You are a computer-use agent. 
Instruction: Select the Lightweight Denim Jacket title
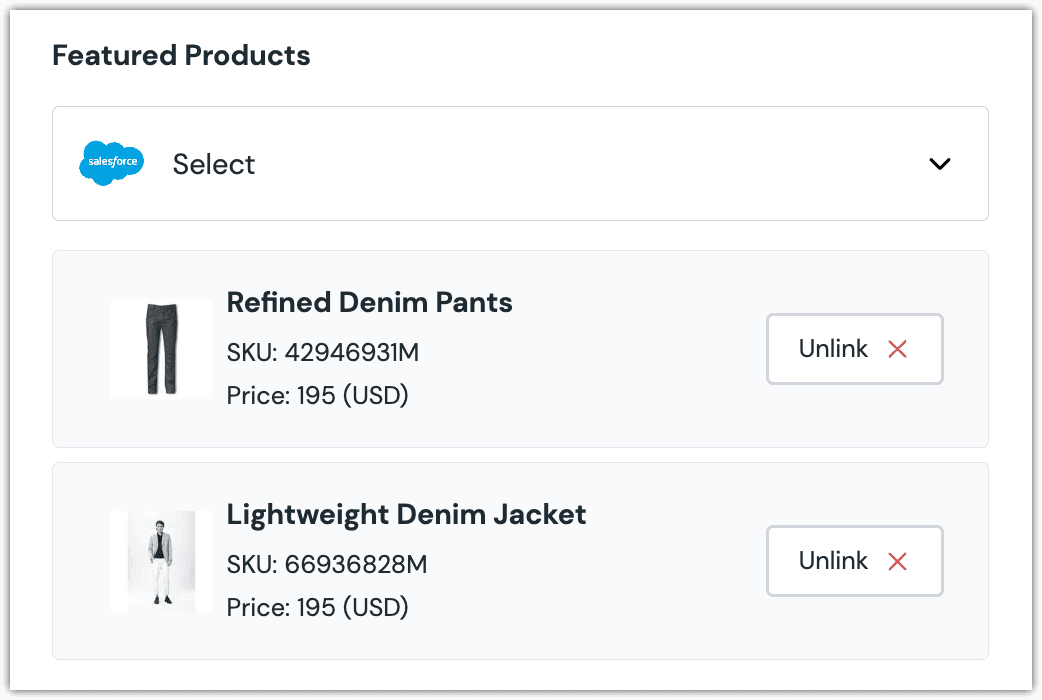click(x=406, y=514)
